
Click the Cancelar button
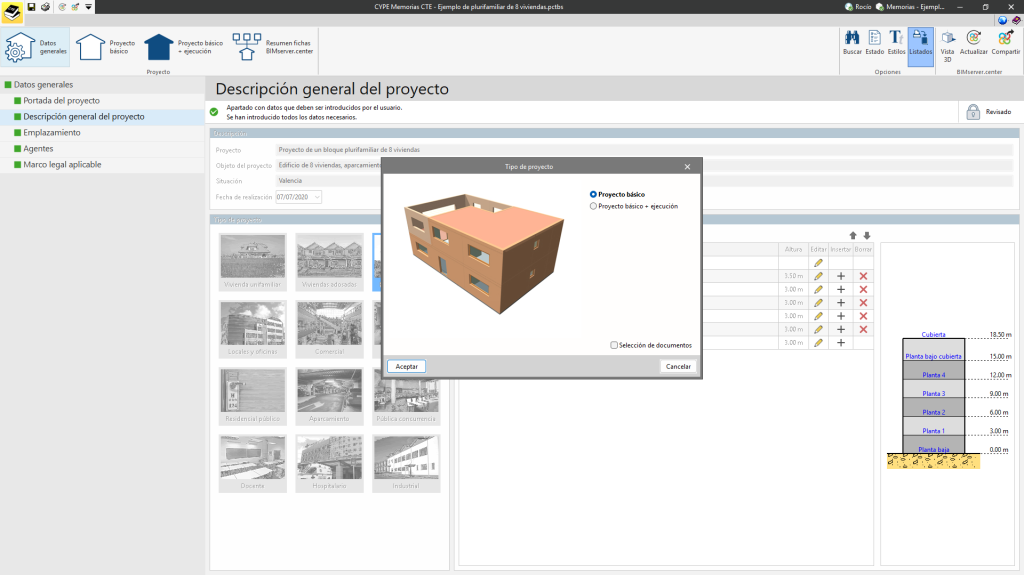click(x=678, y=367)
